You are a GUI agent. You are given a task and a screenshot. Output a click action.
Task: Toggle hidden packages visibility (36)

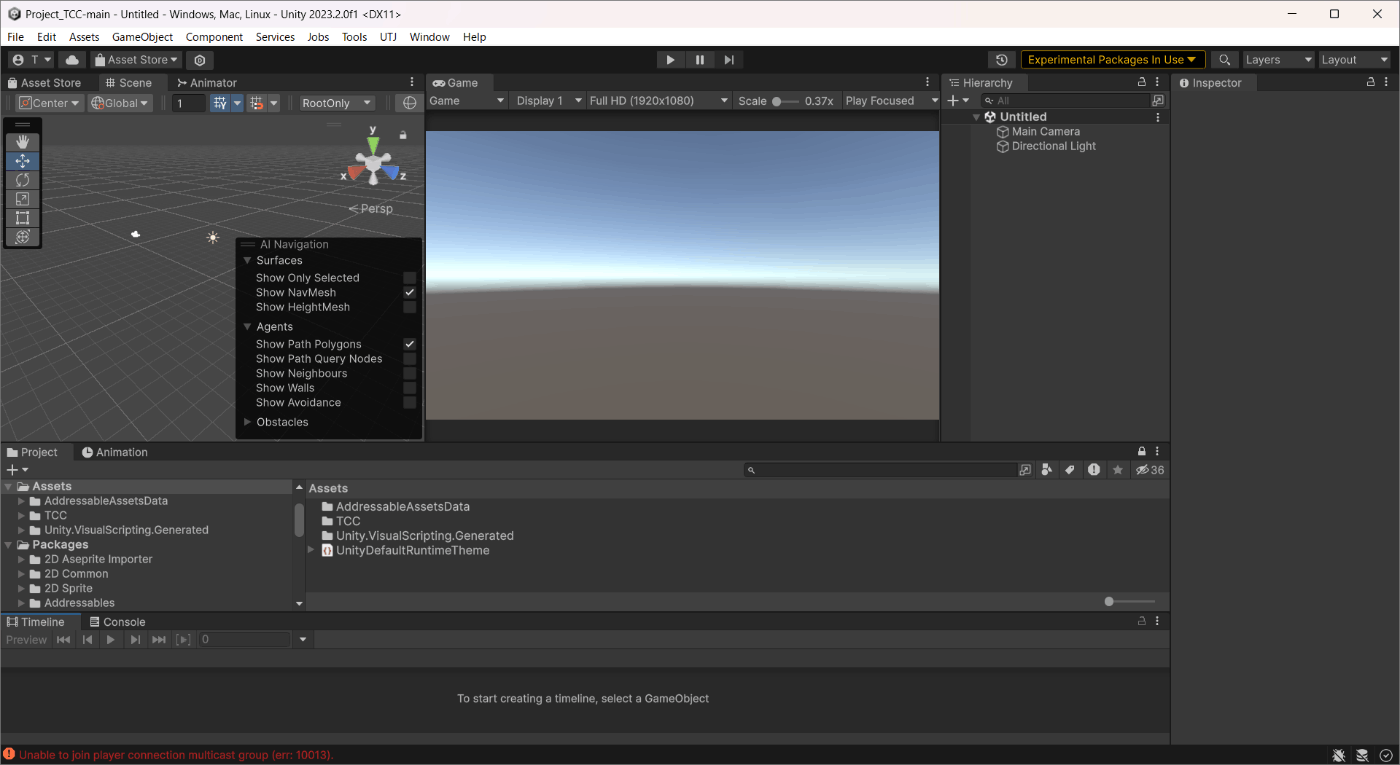pyautogui.click(x=1149, y=470)
